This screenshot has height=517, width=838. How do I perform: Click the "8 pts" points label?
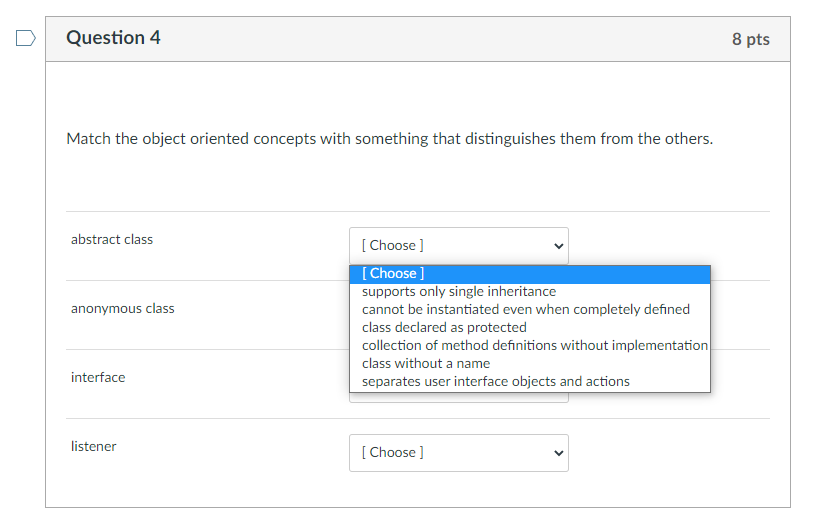pyautogui.click(x=750, y=39)
